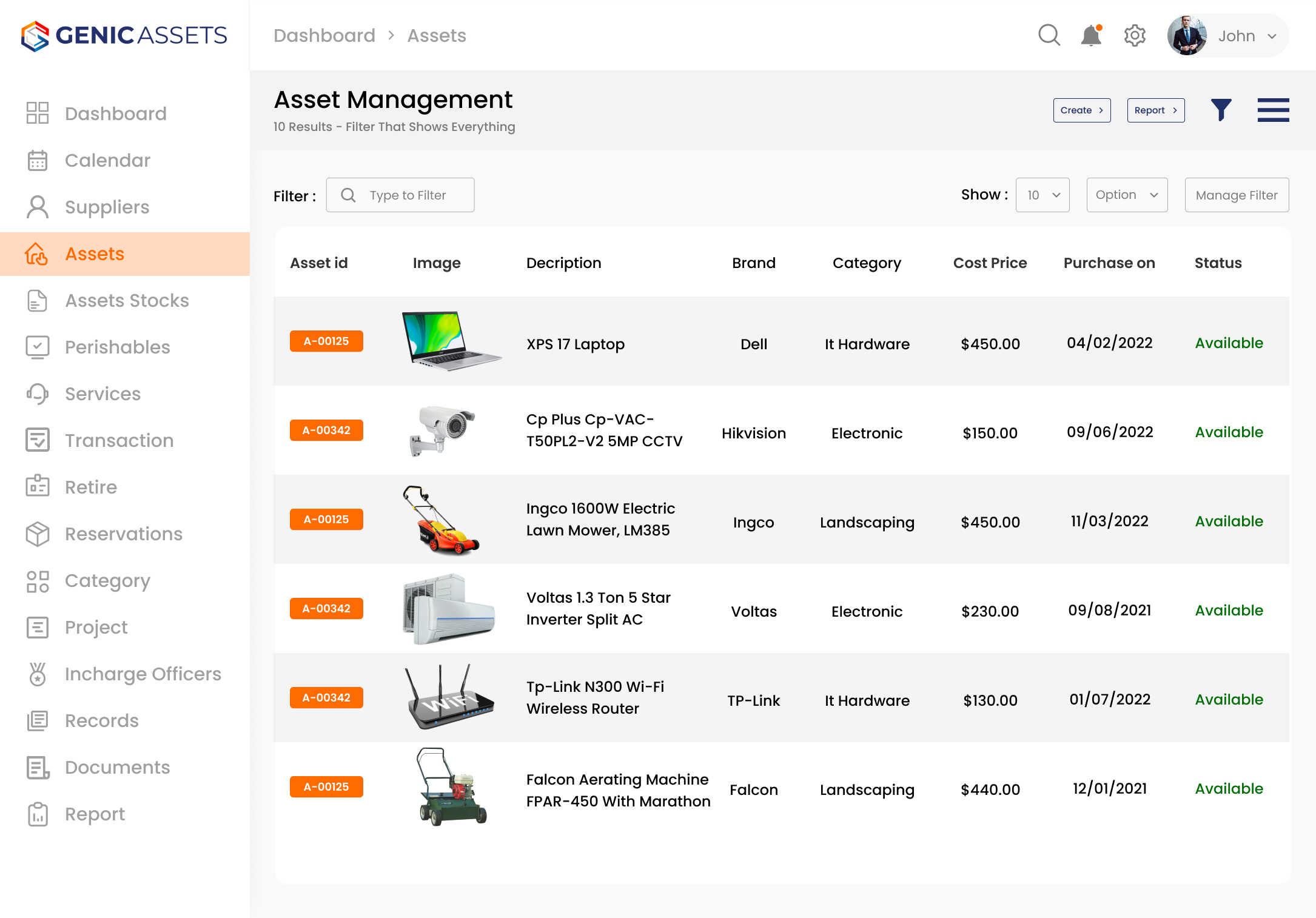The width and height of the screenshot is (1316, 918).
Task: Click the Calendar icon in sidebar
Action: pyautogui.click(x=38, y=160)
